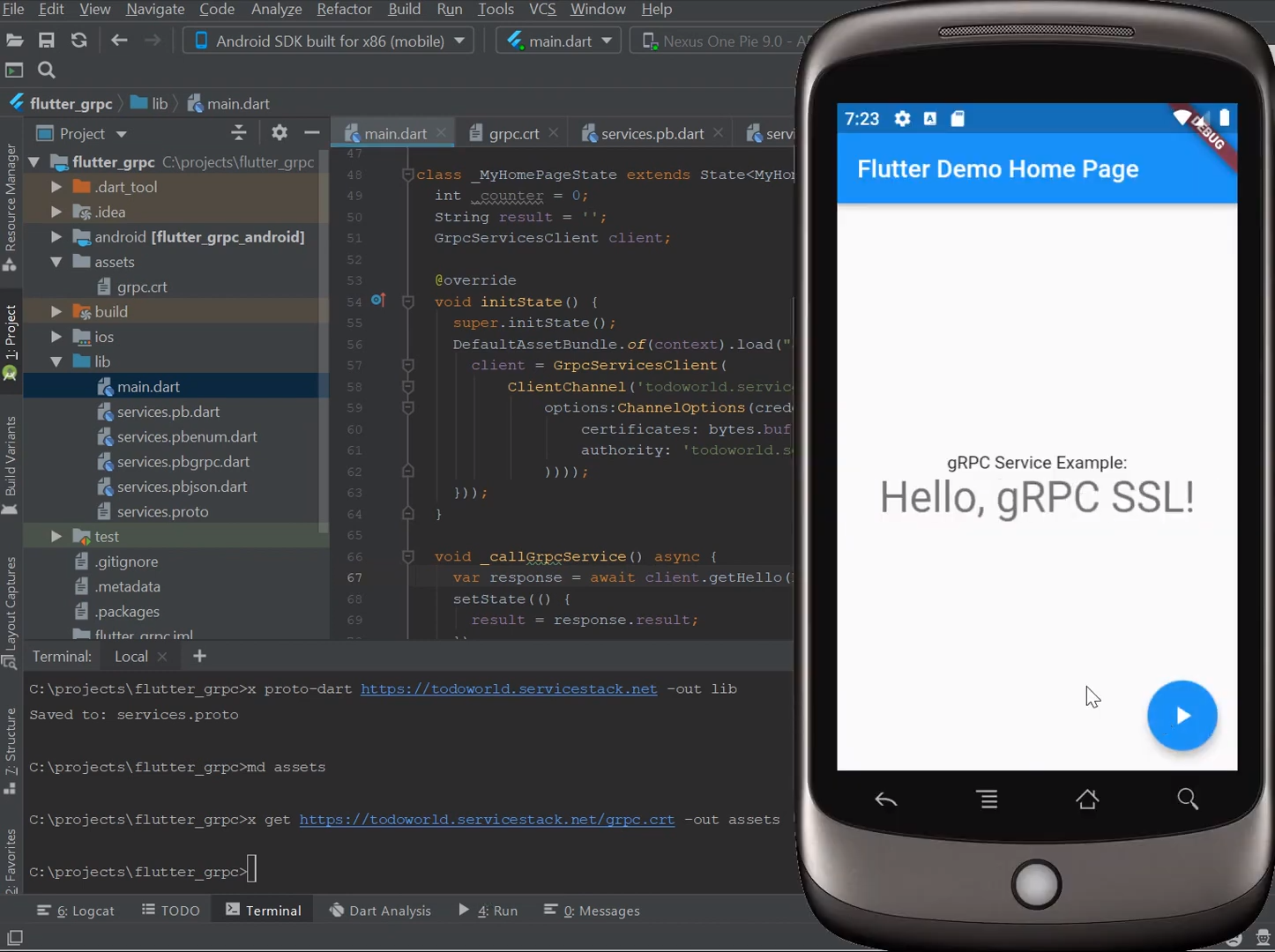Click the scroll-from-source icon in Project panel
This screenshot has height=952, width=1275.
[238, 133]
